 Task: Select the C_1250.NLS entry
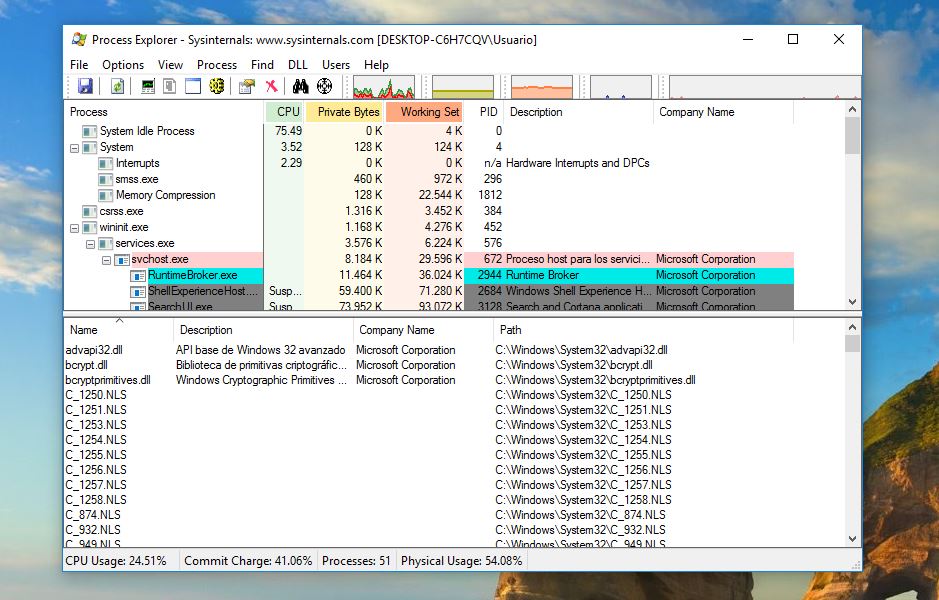[96, 395]
